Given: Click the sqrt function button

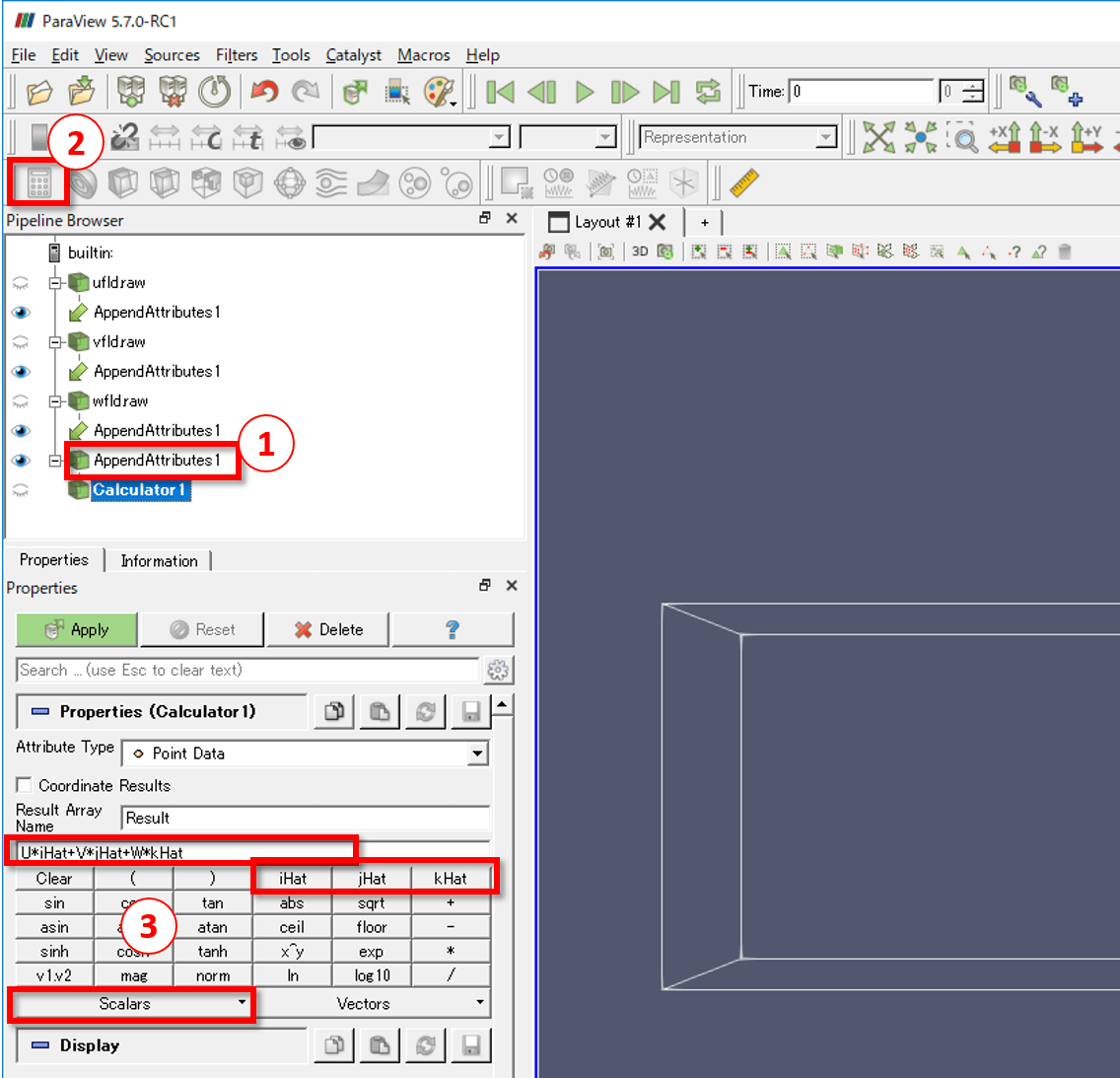Looking at the screenshot, I should point(372,903).
